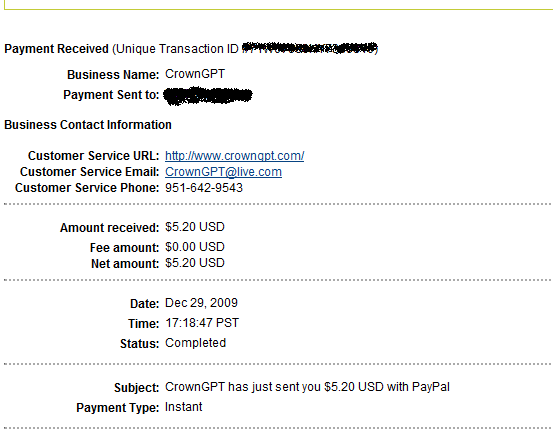Viewport: 553px width, 433px height.
Task: Click the Business Contact Information heading
Action: point(88,125)
